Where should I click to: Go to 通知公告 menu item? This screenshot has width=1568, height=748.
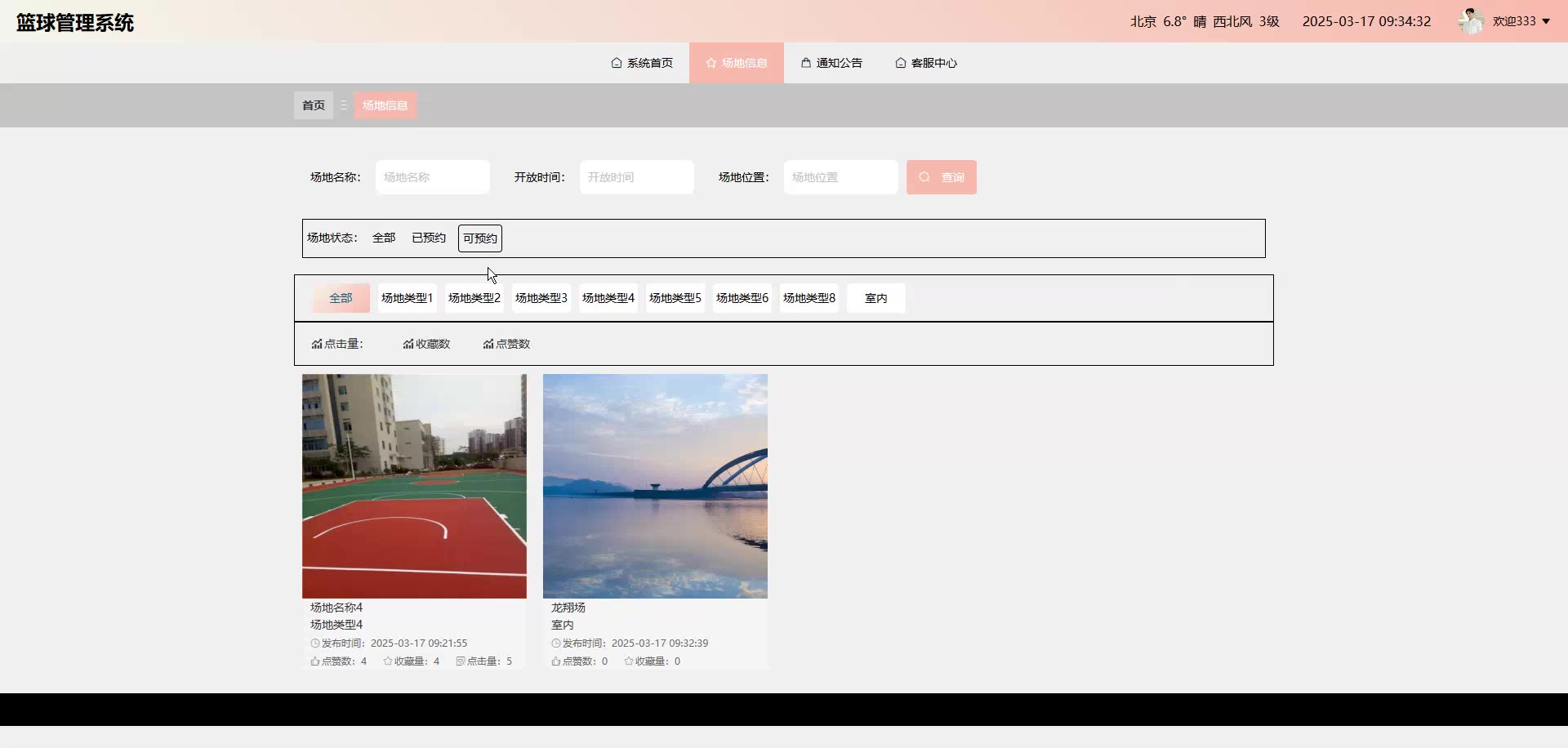click(x=831, y=63)
